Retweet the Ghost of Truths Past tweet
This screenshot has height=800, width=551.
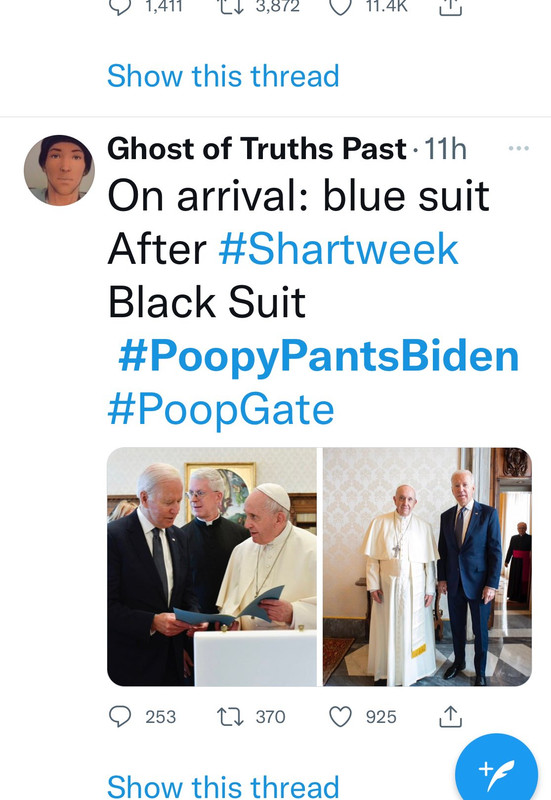coord(230,716)
